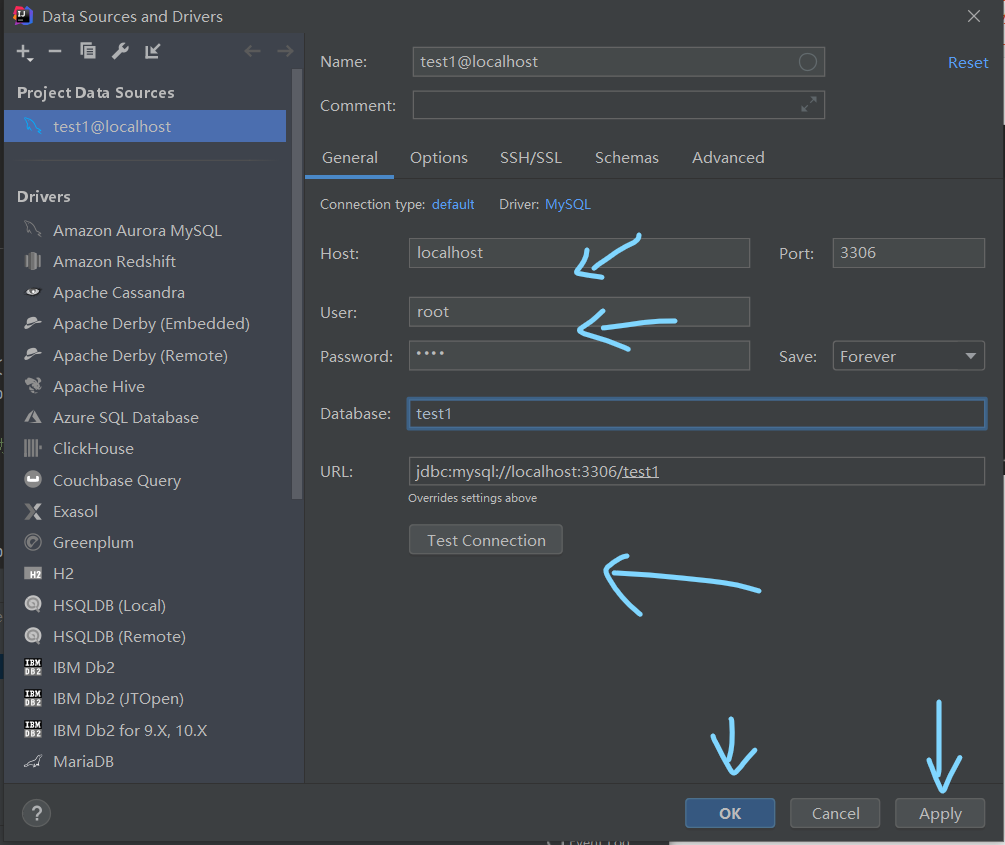Select the Exasol driver
1005x845 pixels.
pos(75,512)
